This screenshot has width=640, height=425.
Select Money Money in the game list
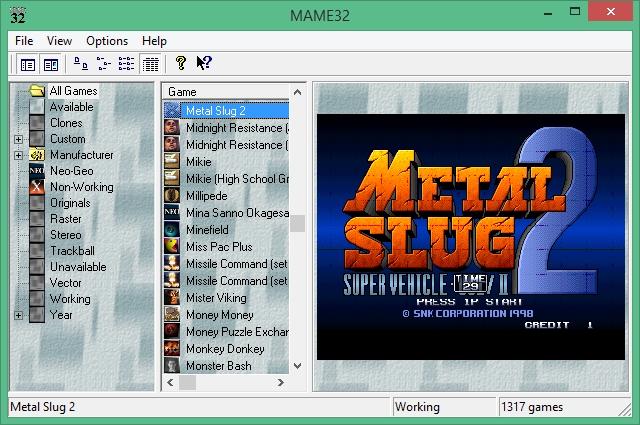220,315
